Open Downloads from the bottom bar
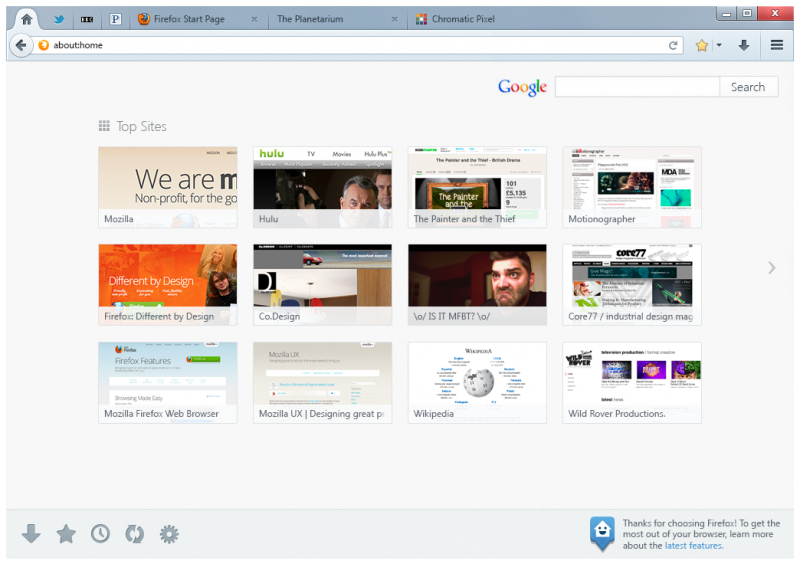Image resolution: width=800 pixels, height=564 pixels. click(x=31, y=534)
